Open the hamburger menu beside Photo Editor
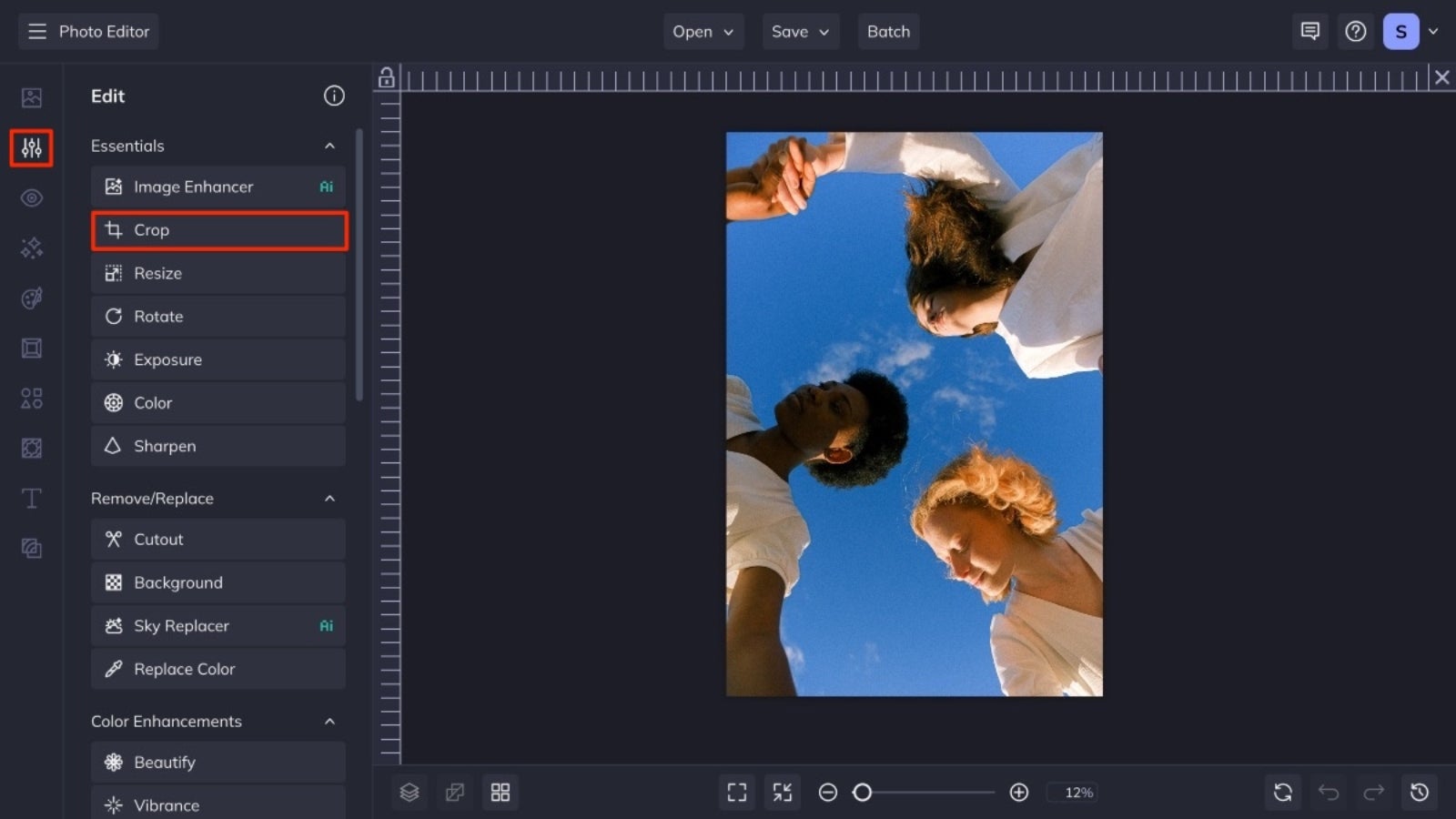This screenshot has width=1456, height=819. click(x=36, y=31)
